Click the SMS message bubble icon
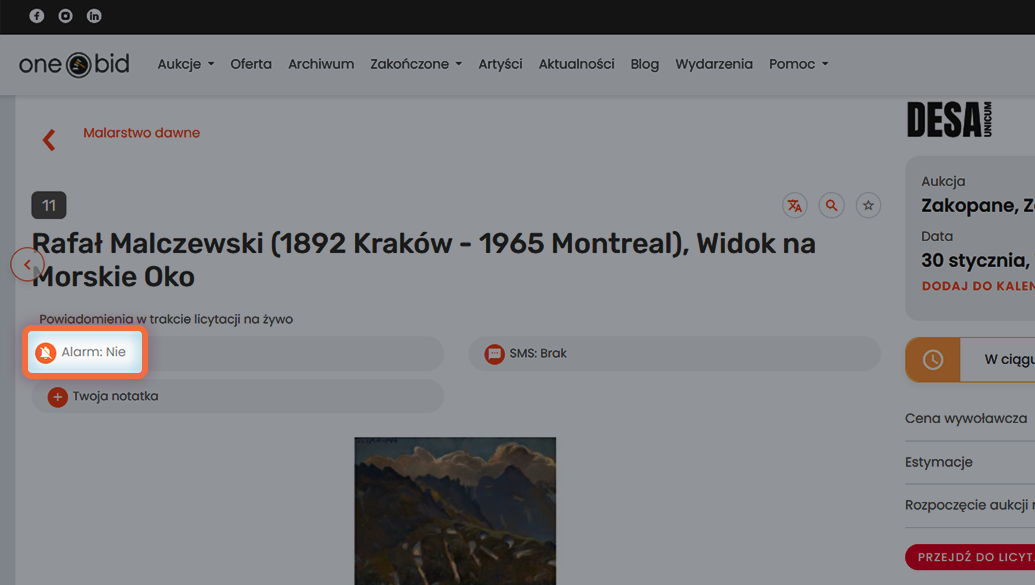The height and width of the screenshot is (585, 1035). [x=494, y=354]
